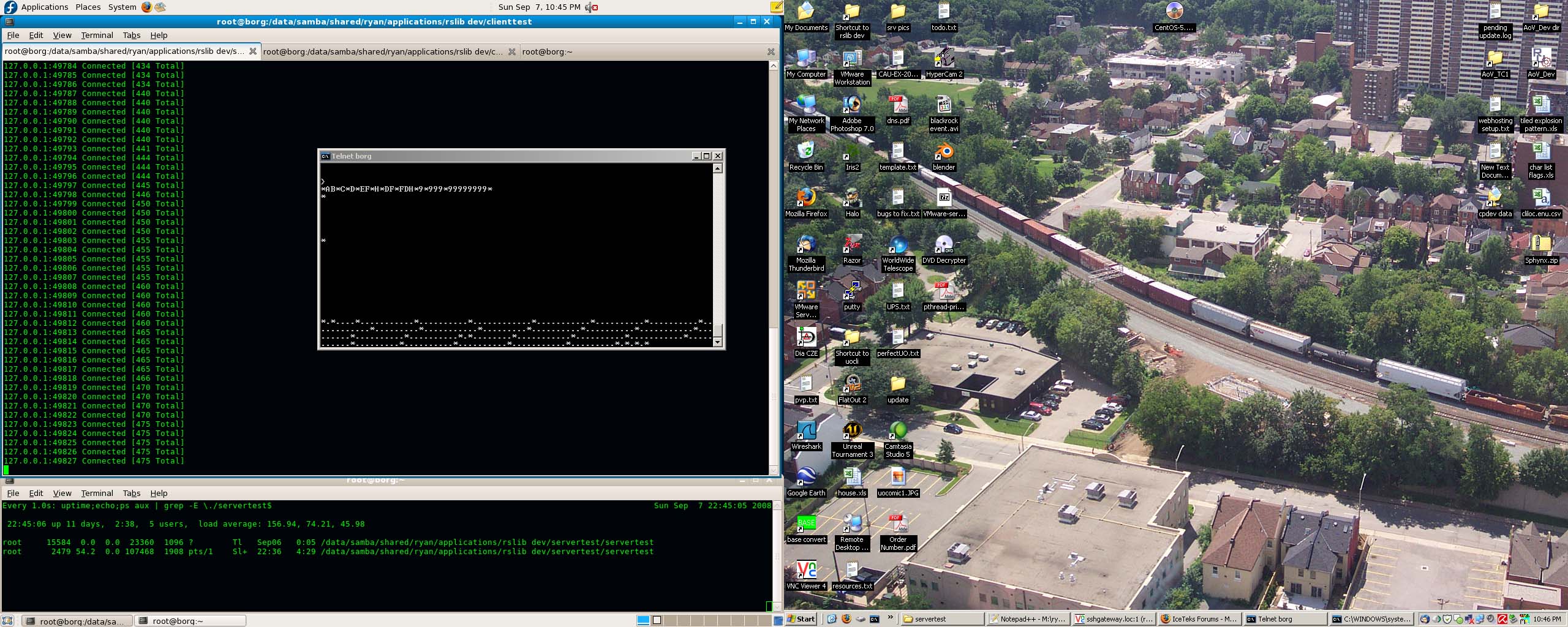The height and width of the screenshot is (627, 1568).
Task: Select the VMware Workstation desktop icon
Action: point(852,67)
